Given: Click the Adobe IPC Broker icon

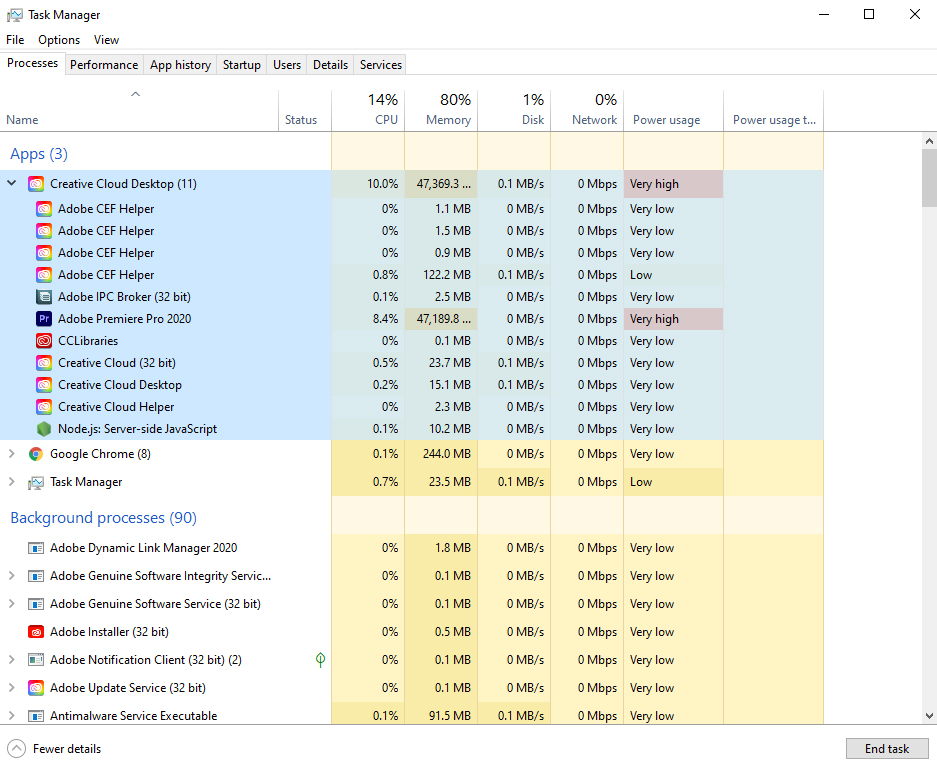Looking at the screenshot, I should [x=44, y=297].
